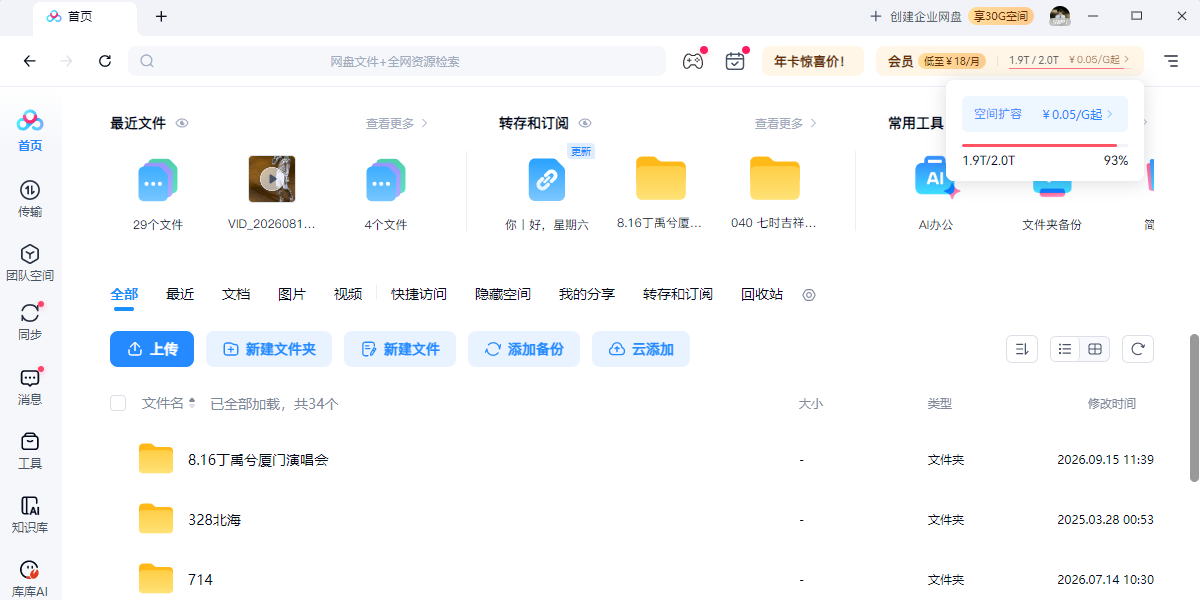Open the 29个文件 recent files stack

pyautogui.click(x=158, y=181)
